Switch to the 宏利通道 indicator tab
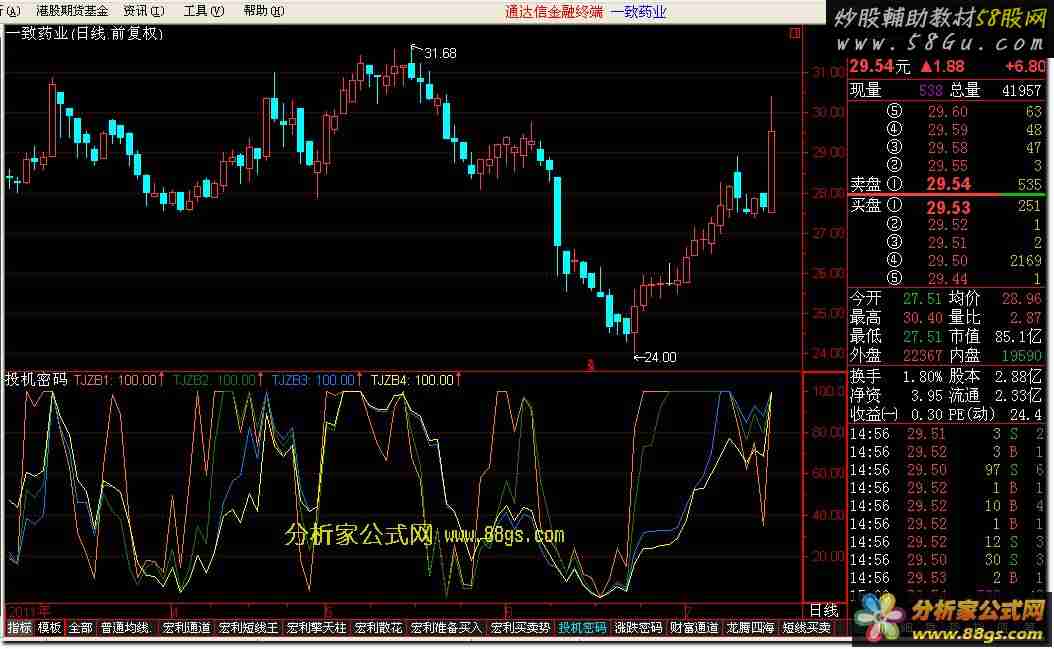 point(186,628)
